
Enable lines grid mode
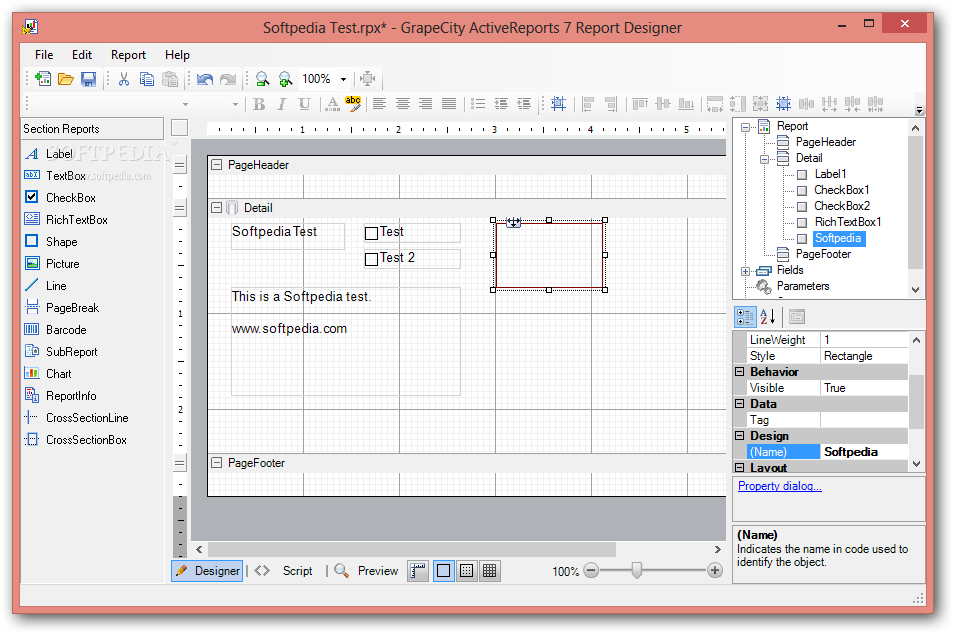(x=490, y=571)
